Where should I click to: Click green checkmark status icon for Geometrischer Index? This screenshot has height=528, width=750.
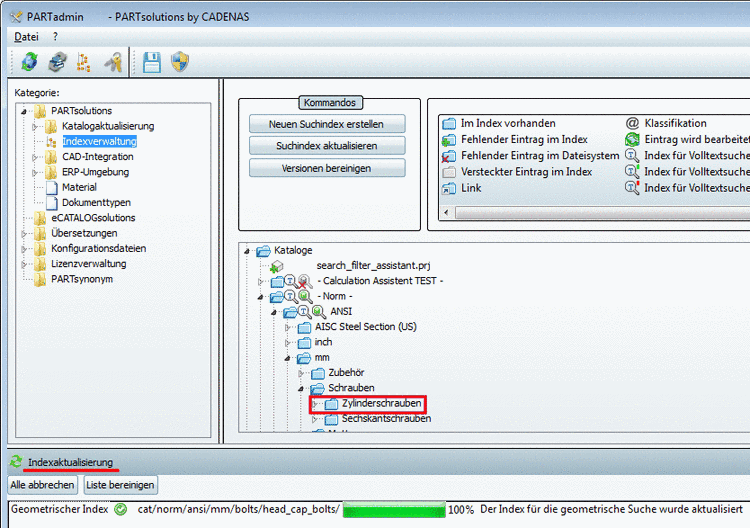tap(121, 510)
